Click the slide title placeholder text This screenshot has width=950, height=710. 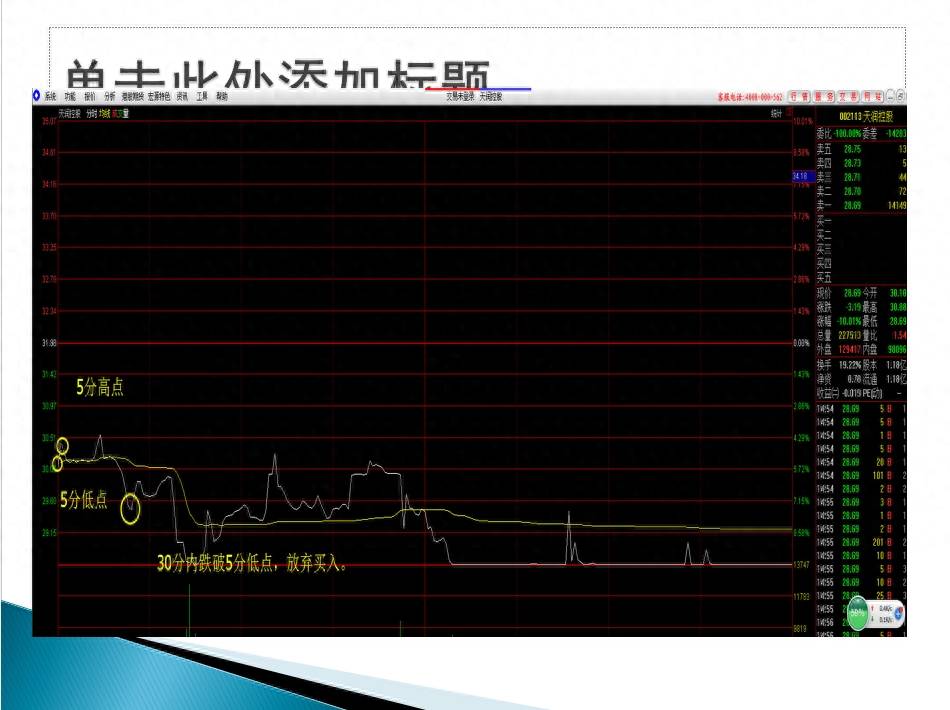277,74
